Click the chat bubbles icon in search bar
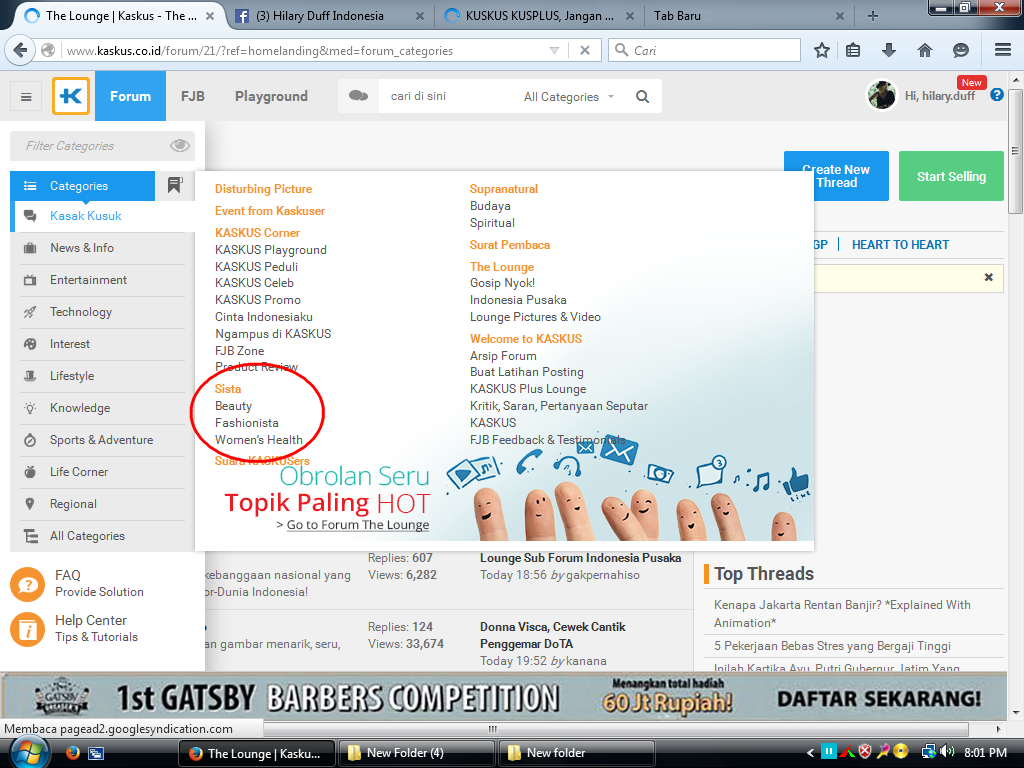 point(359,96)
